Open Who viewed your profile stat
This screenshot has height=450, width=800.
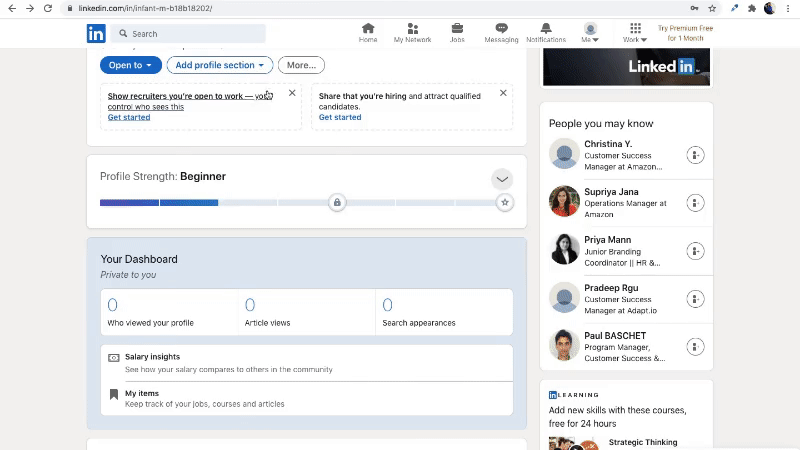click(x=169, y=312)
